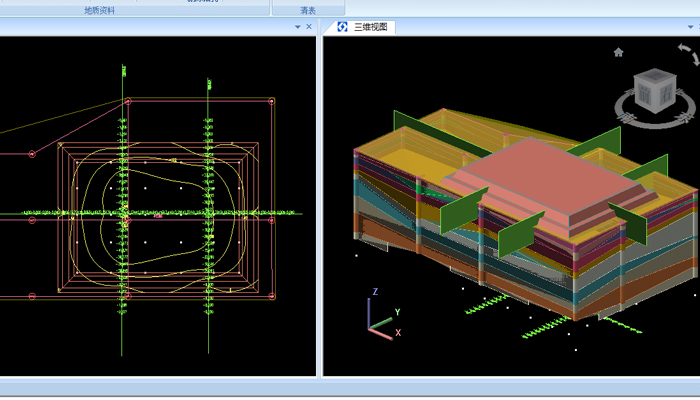The height and width of the screenshot is (400, 700).
Task: Open the left panel options dropdown arrow
Action: tap(297, 27)
